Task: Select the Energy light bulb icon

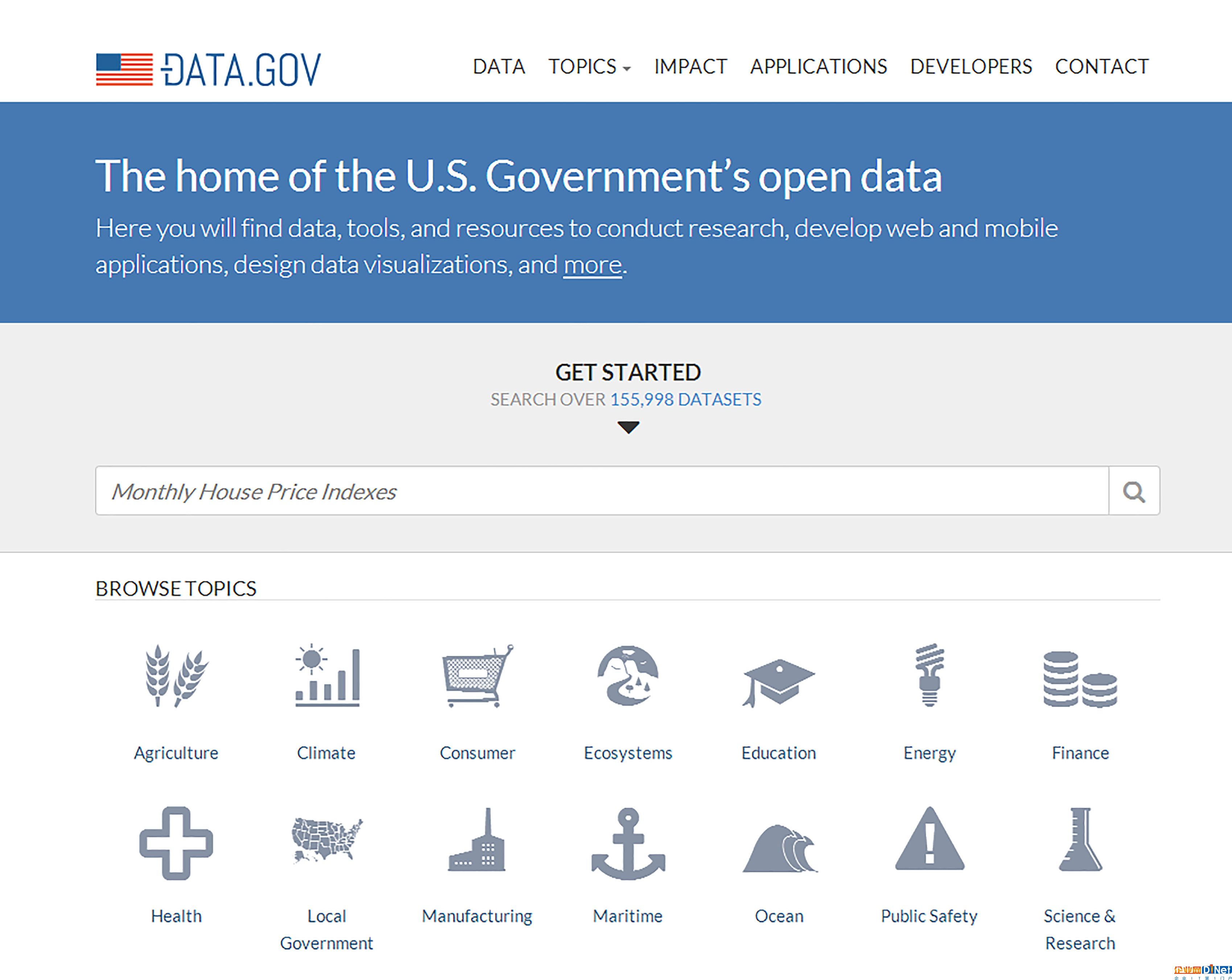Action: [930, 674]
